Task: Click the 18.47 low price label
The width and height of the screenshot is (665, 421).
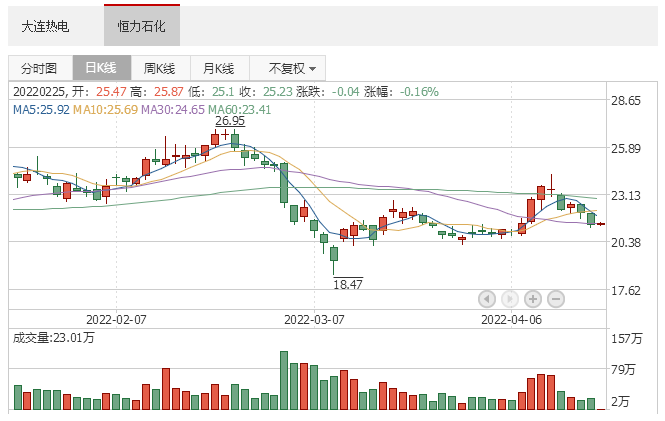Action: (348, 284)
